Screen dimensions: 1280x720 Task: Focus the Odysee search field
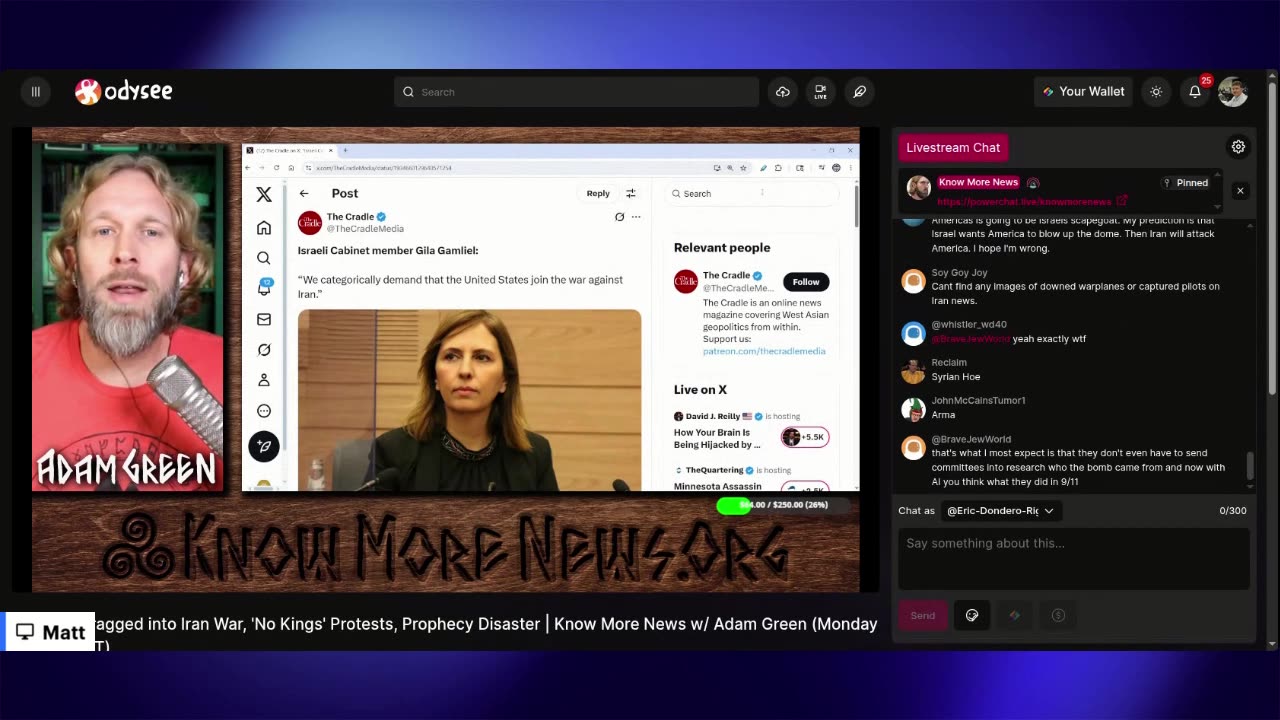tap(576, 92)
